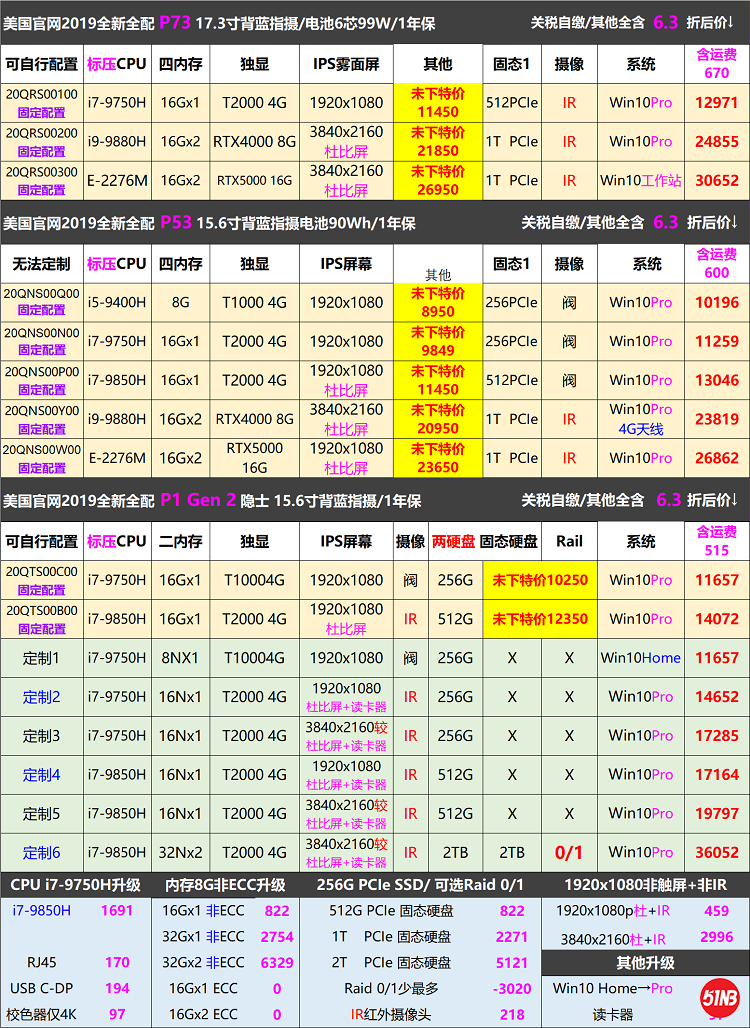Select the yellow special price 20950 cell
Image resolution: width=750 pixels, height=1028 pixels.
(438, 419)
